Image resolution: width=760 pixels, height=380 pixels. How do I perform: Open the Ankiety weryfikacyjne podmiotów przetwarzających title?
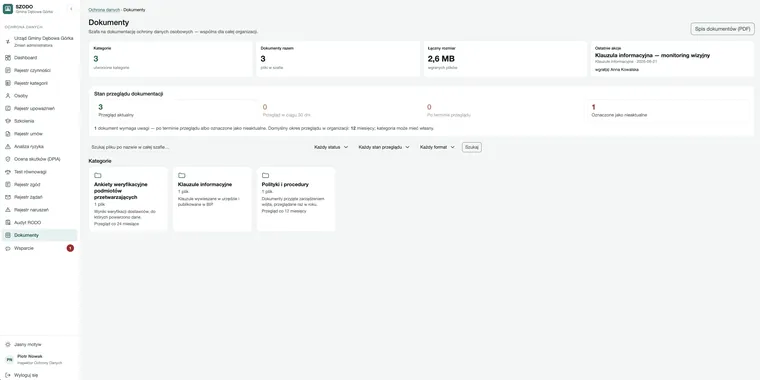point(121,190)
